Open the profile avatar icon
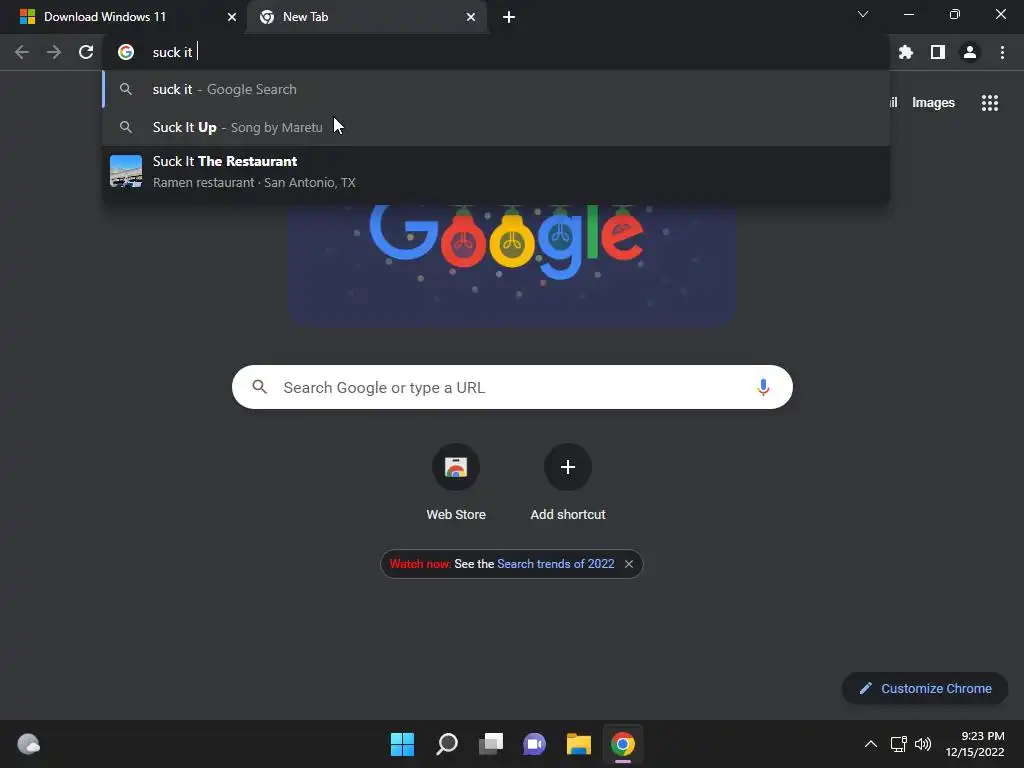Screen dimensions: 1024x768 [970, 52]
